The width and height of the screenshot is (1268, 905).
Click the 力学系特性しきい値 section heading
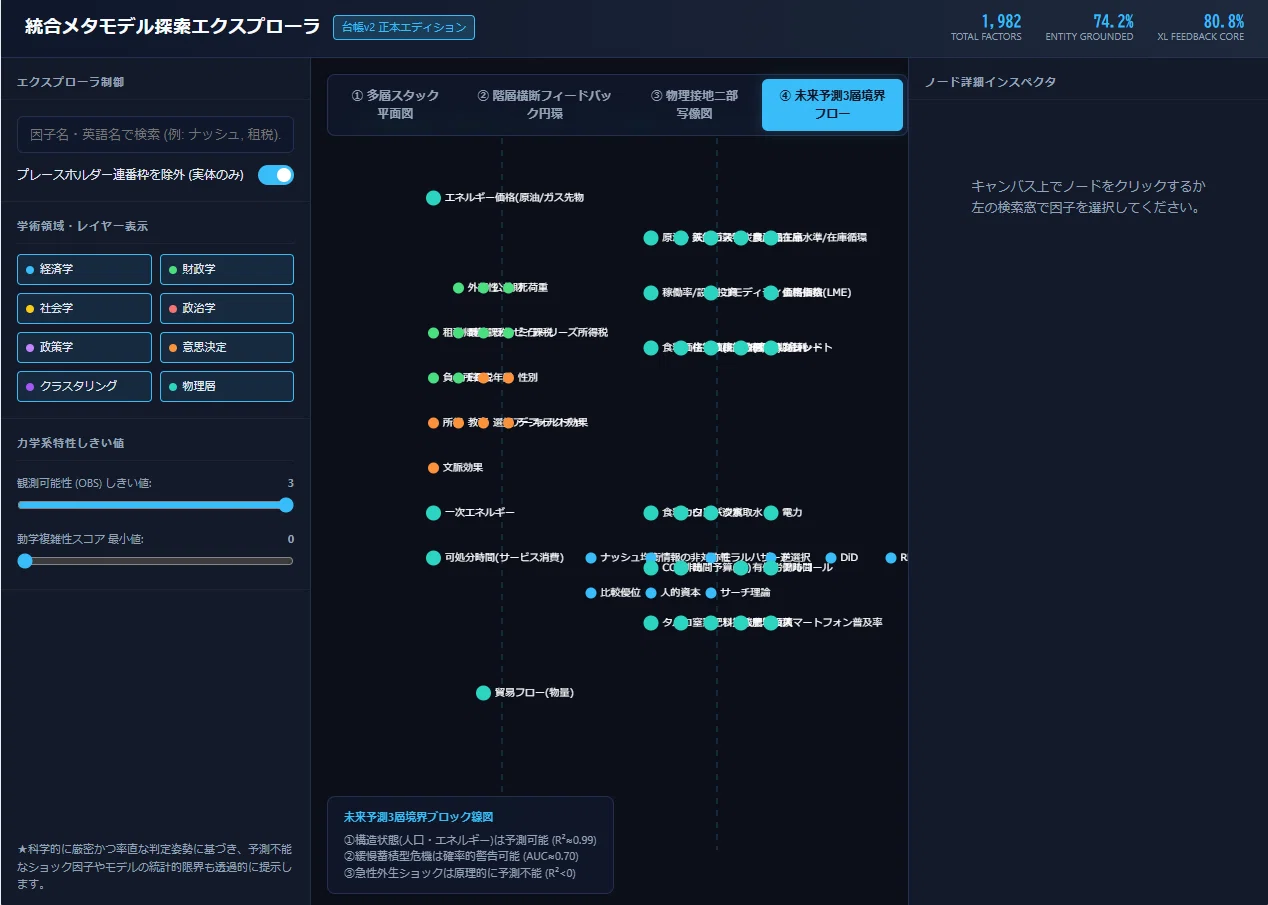click(70, 443)
